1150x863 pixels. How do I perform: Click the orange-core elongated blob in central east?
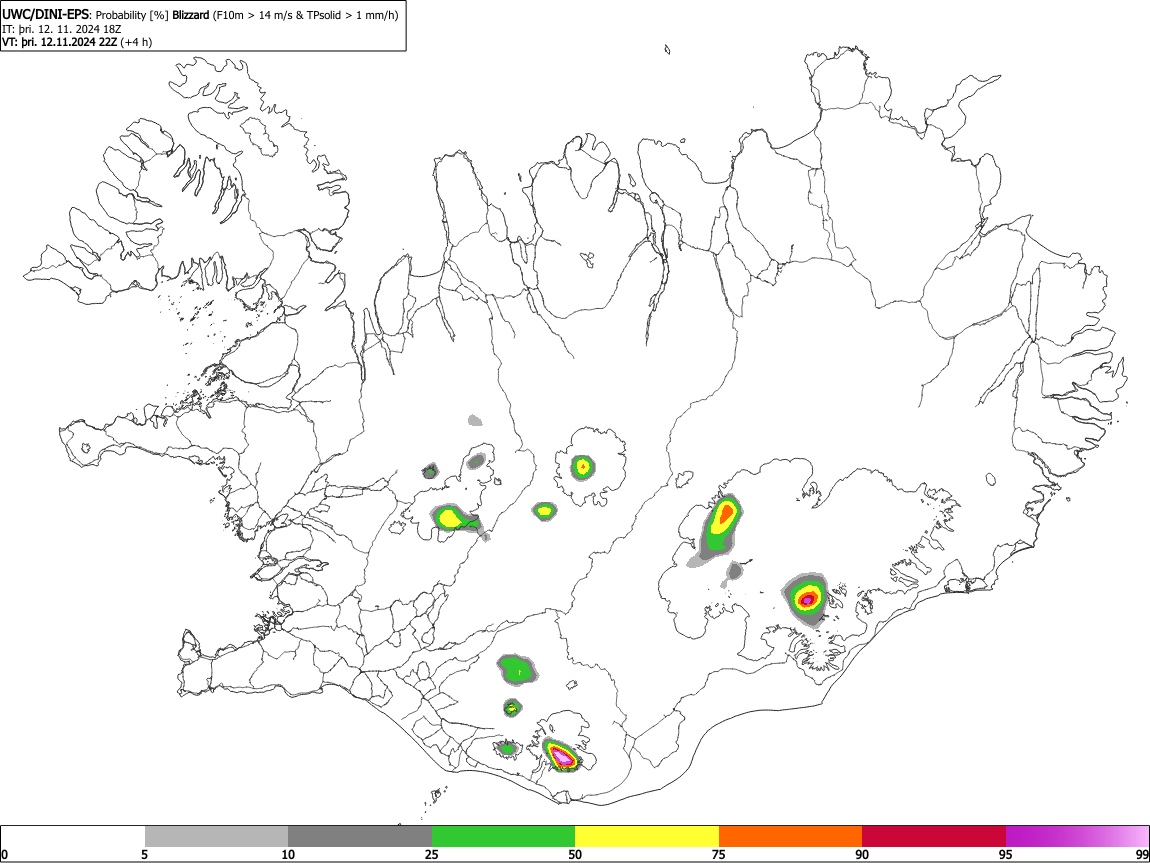(x=722, y=521)
